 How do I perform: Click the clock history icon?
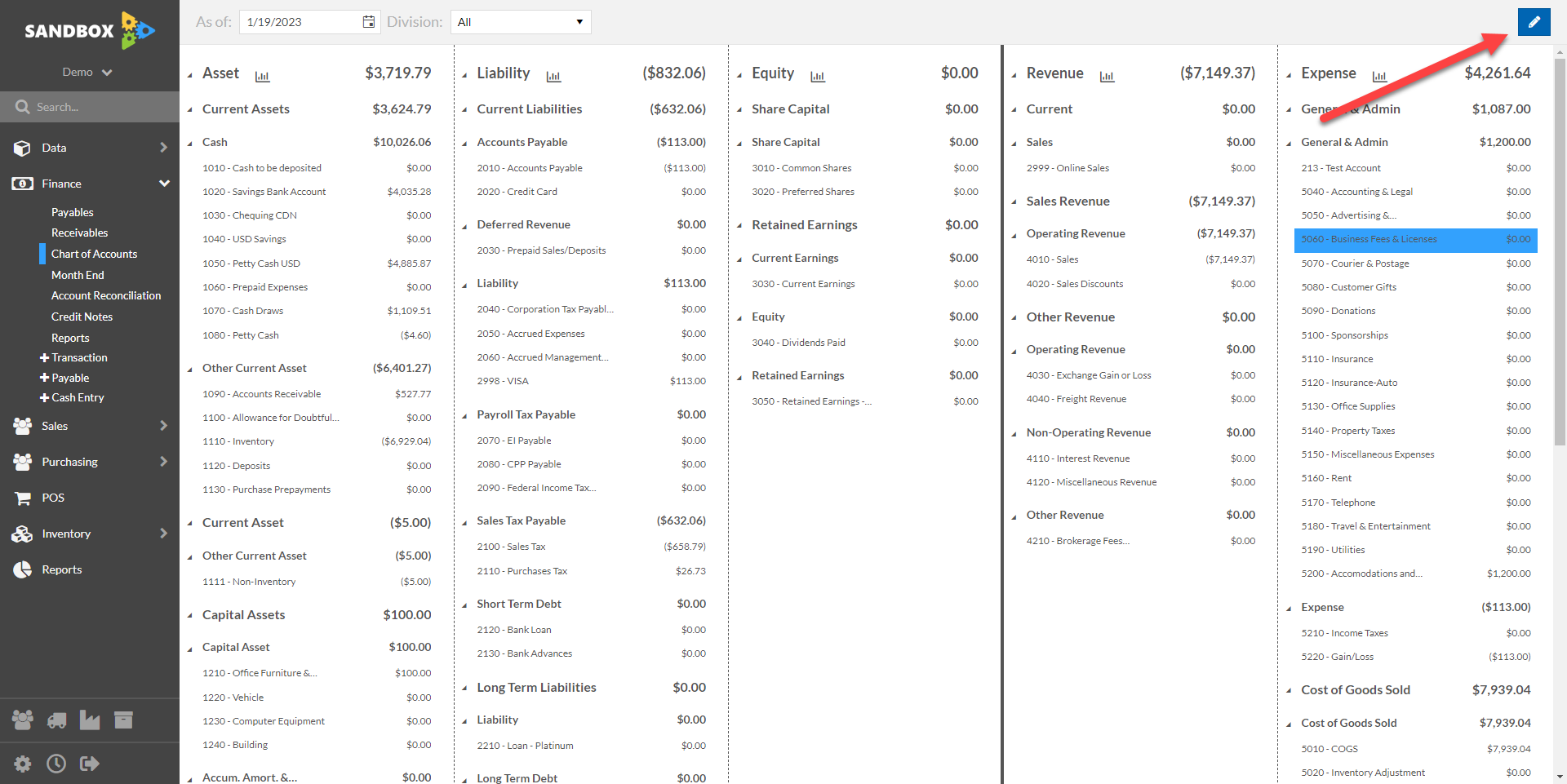coord(56,764)
